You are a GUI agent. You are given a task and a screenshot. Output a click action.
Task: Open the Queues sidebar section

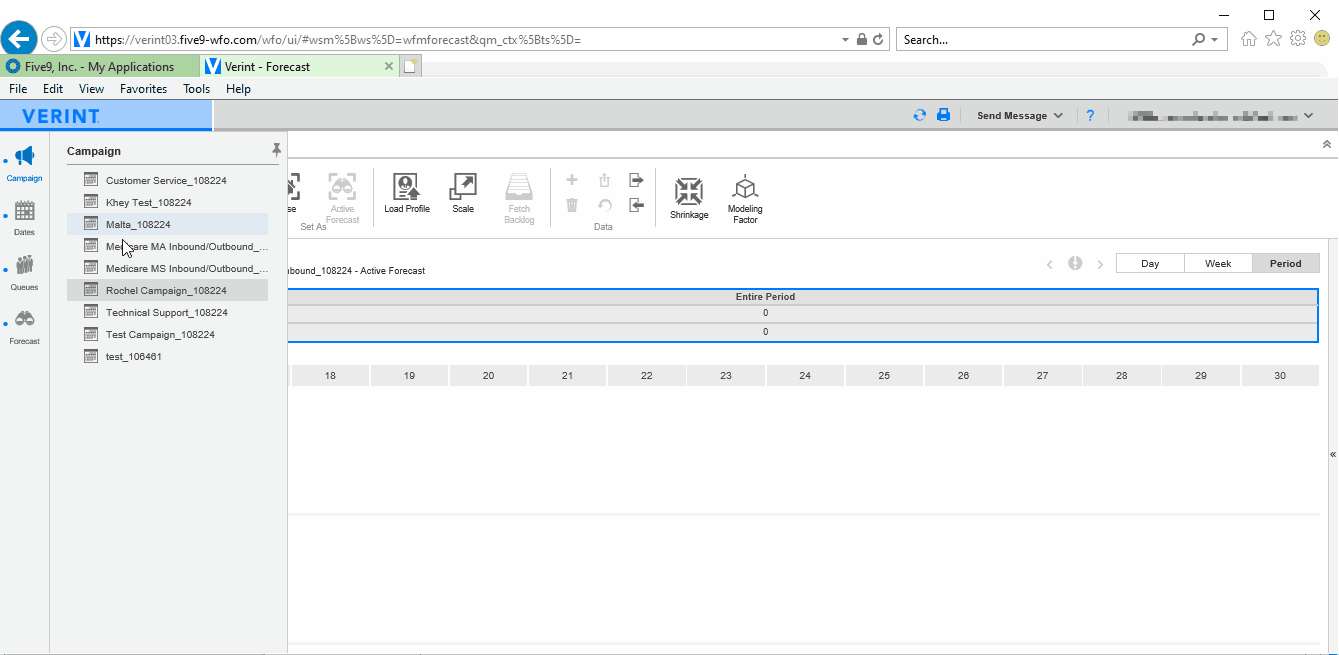click(24, 272)
